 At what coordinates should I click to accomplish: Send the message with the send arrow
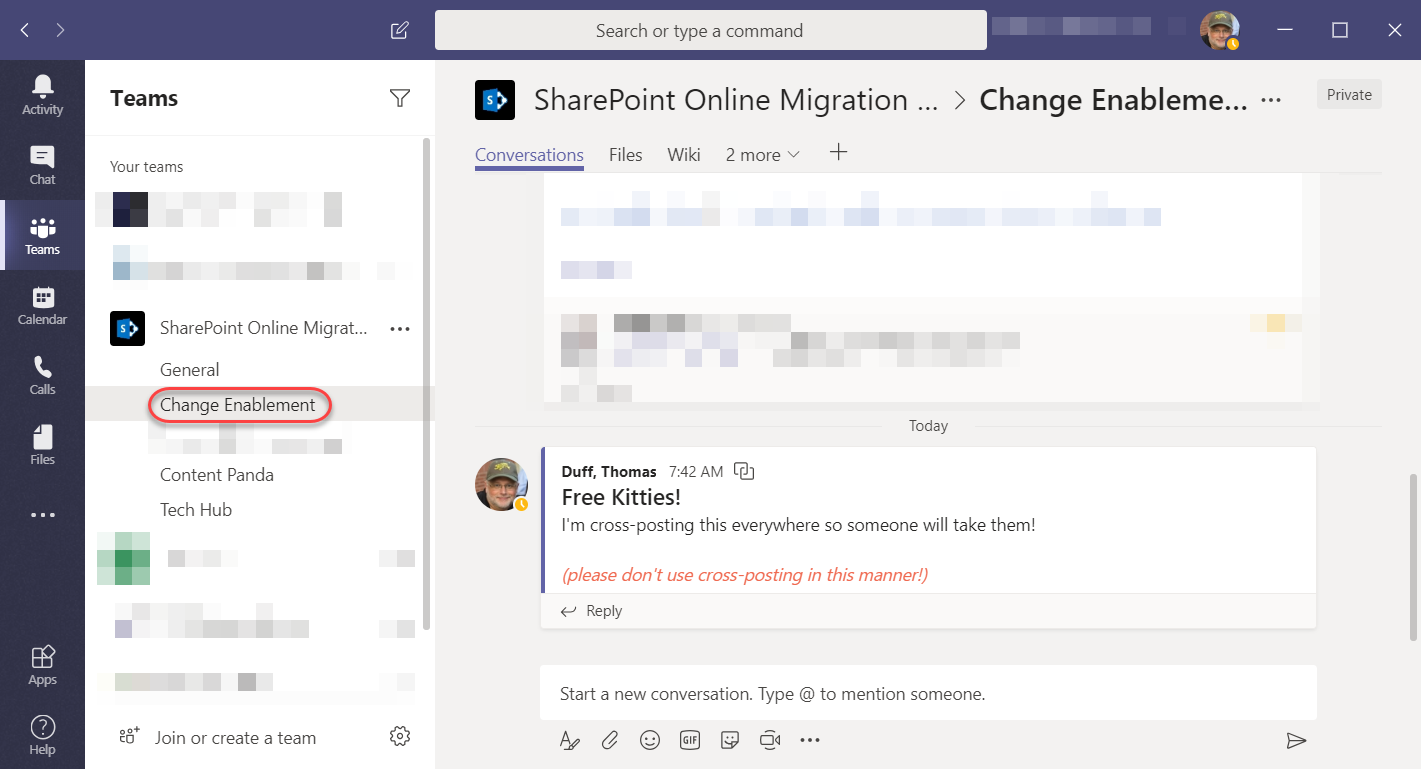pyautogui.click(x=1297, y=741)
